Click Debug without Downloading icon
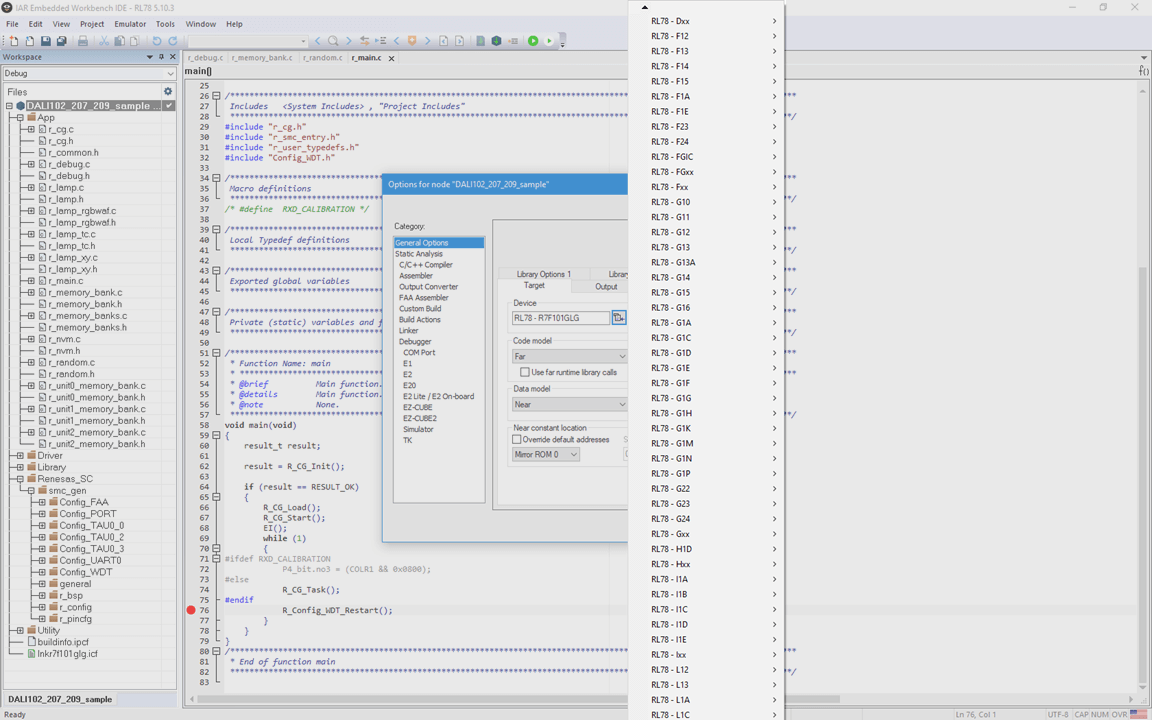1152x720 pixels. click(x=549, y=41)
